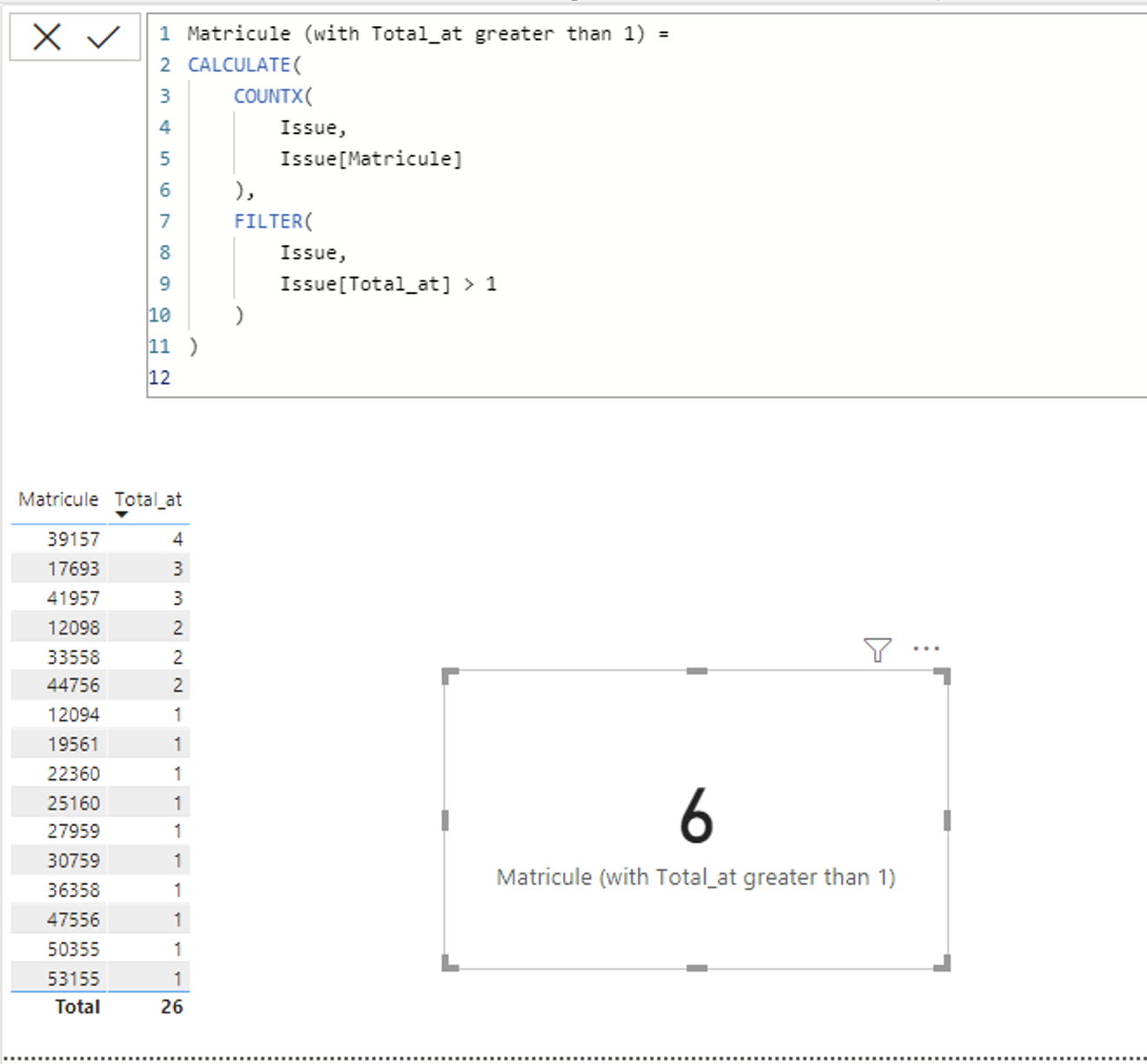Click the measure name on formula line 1
Image resolution: width=1147 pixels, height=1064 pixels.
(416, 34)
